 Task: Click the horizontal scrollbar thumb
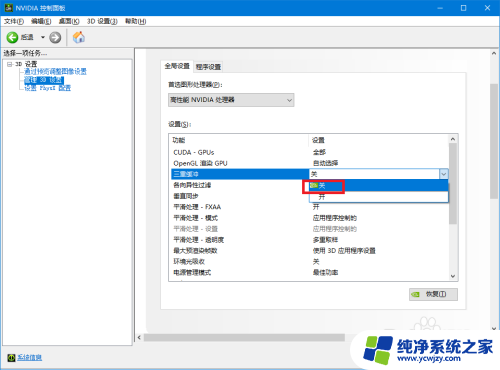tap(244, 338)
